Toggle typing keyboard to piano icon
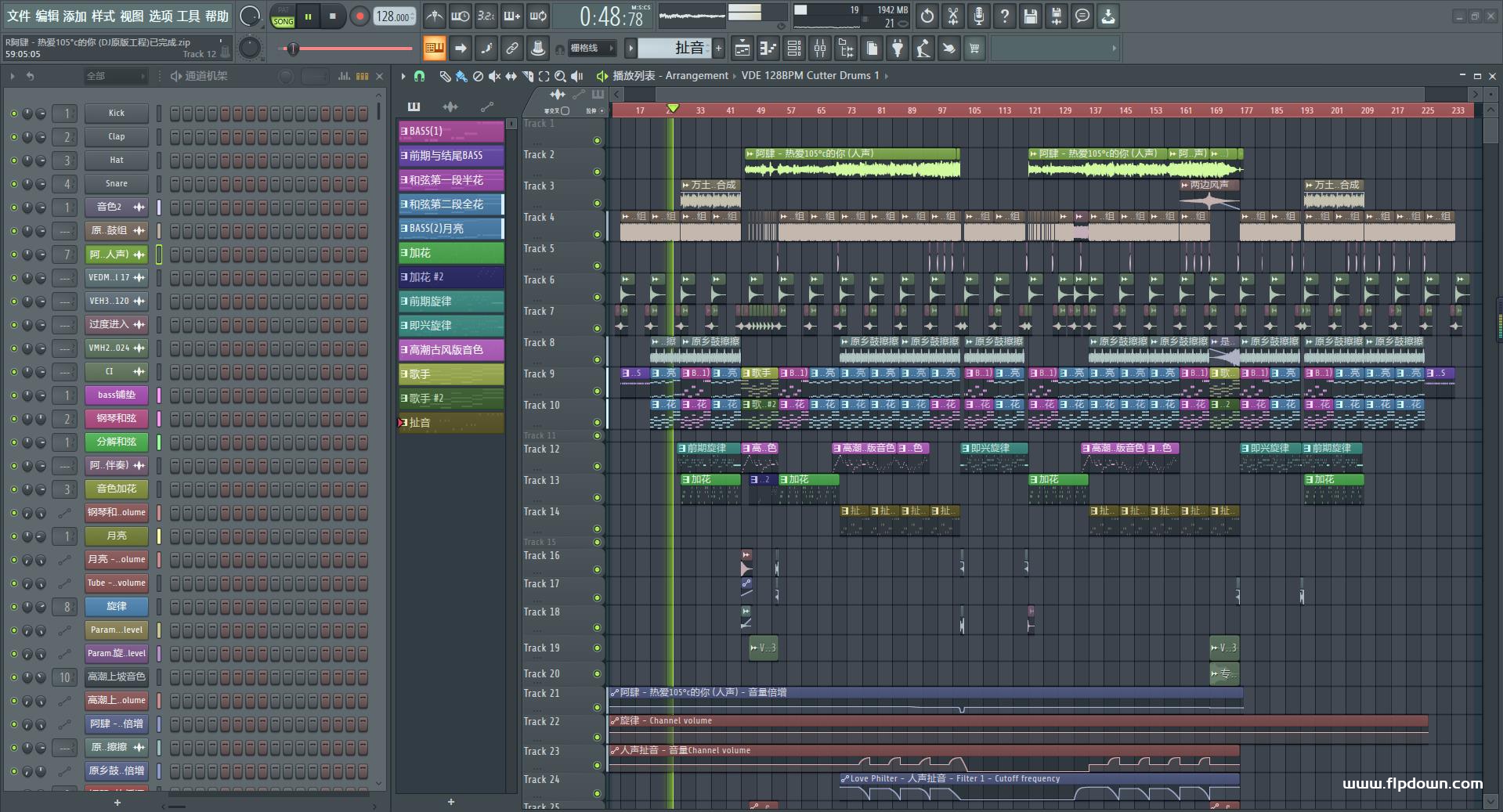 (x=435, y=49)
